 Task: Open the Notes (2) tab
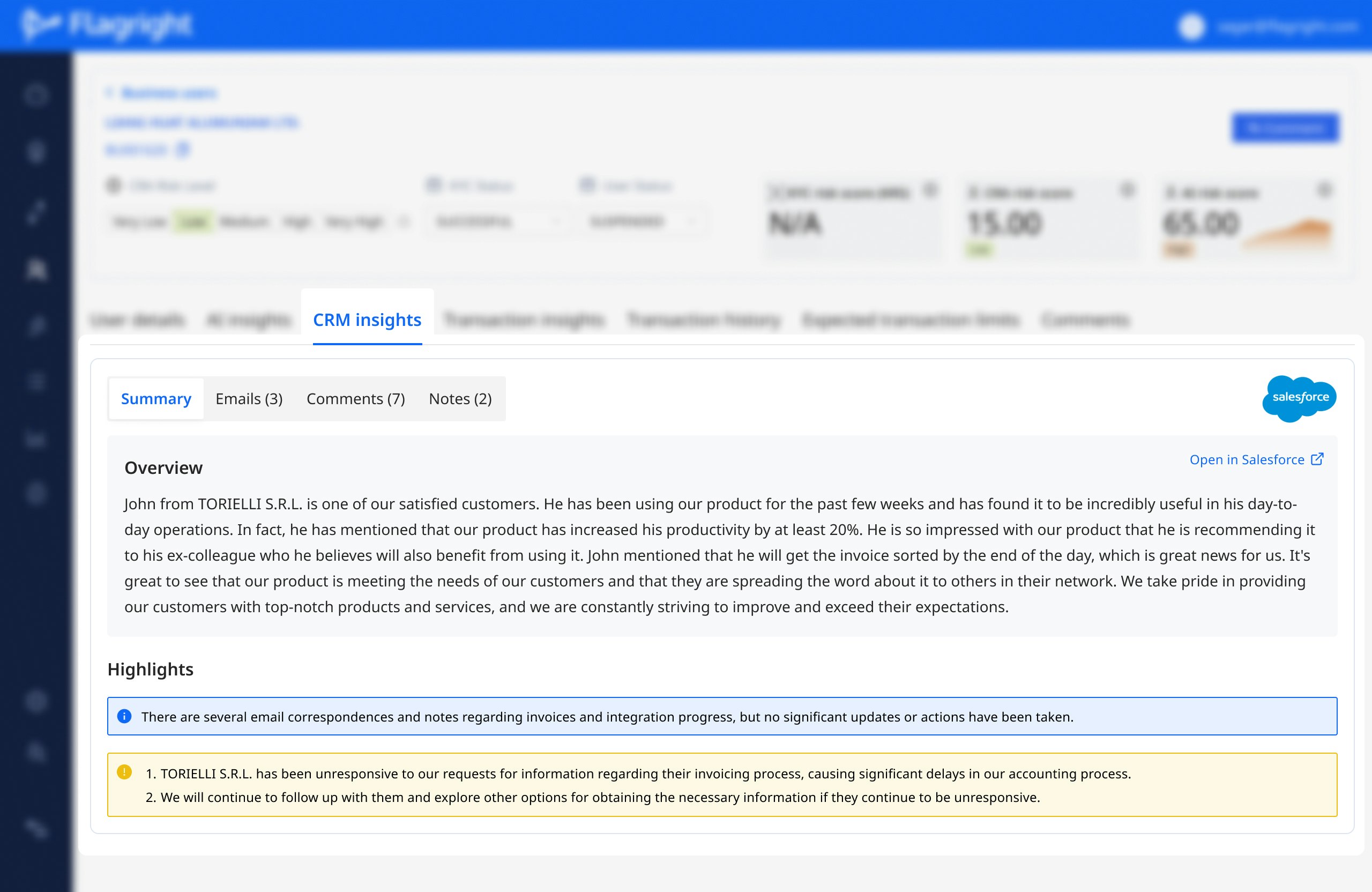tap(460, 399)
